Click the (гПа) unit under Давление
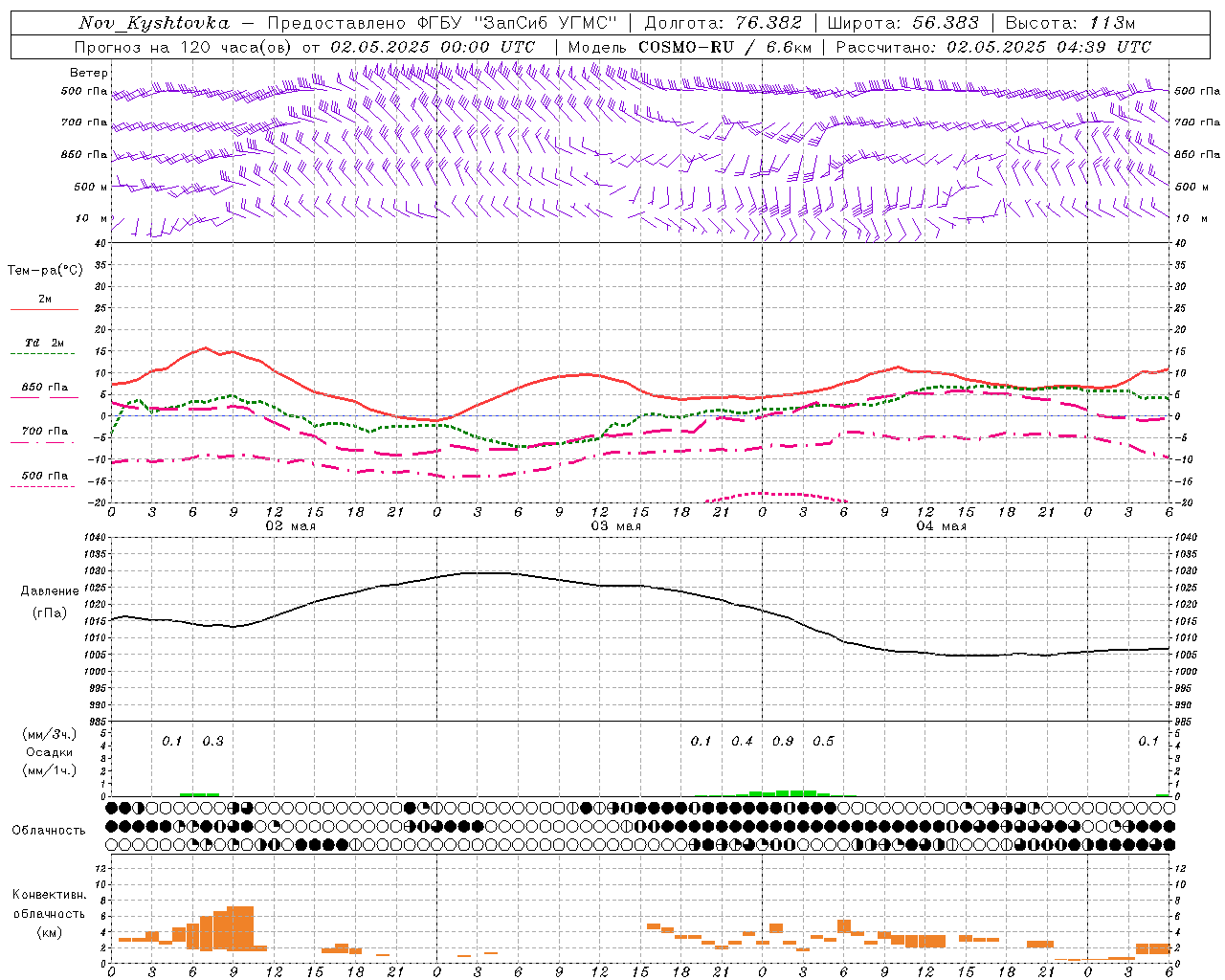 [50, 613]
